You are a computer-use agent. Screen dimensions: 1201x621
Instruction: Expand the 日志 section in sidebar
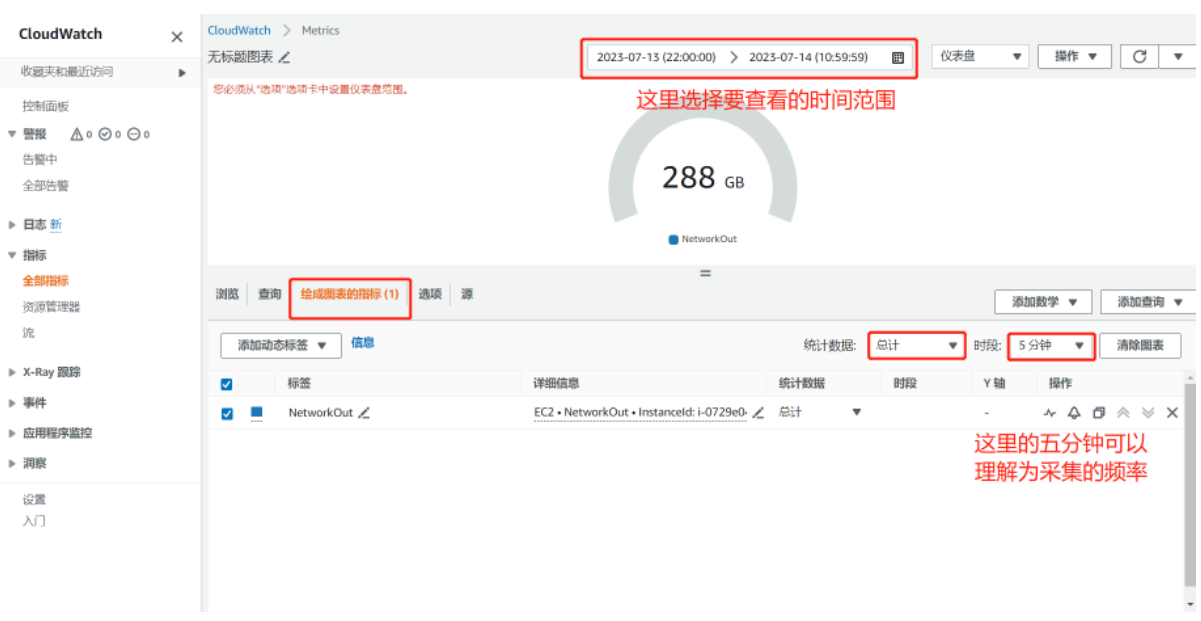12,225
